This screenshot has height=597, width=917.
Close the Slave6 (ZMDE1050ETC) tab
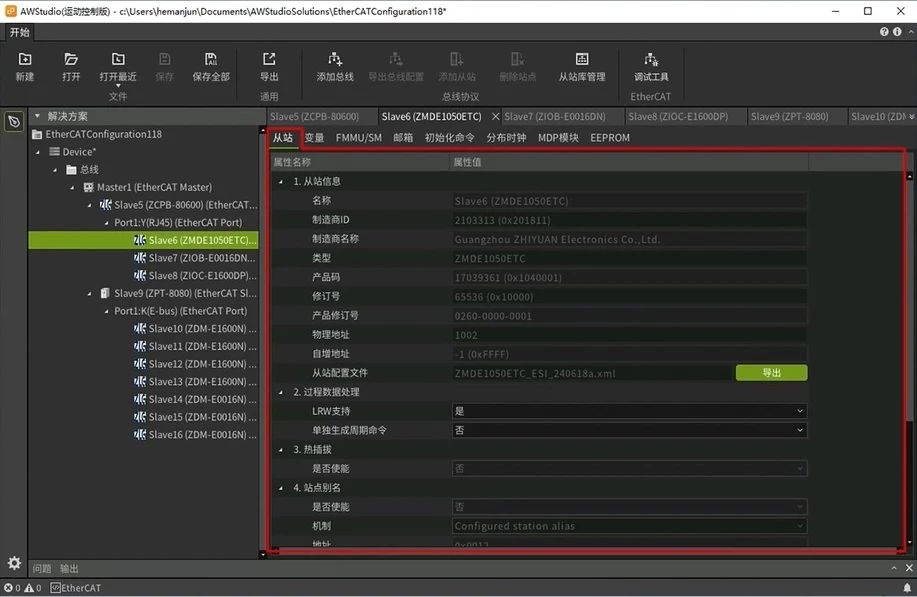(x=495, y=116)
